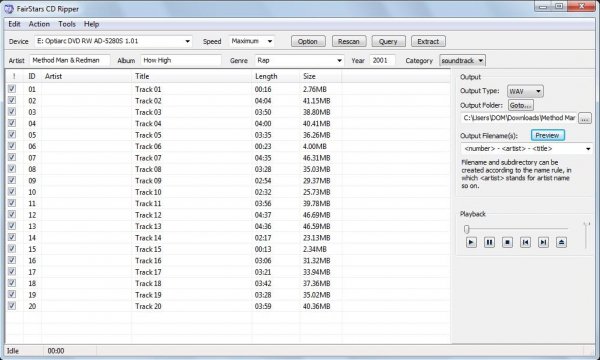Skip to previous track

(525, 242)
